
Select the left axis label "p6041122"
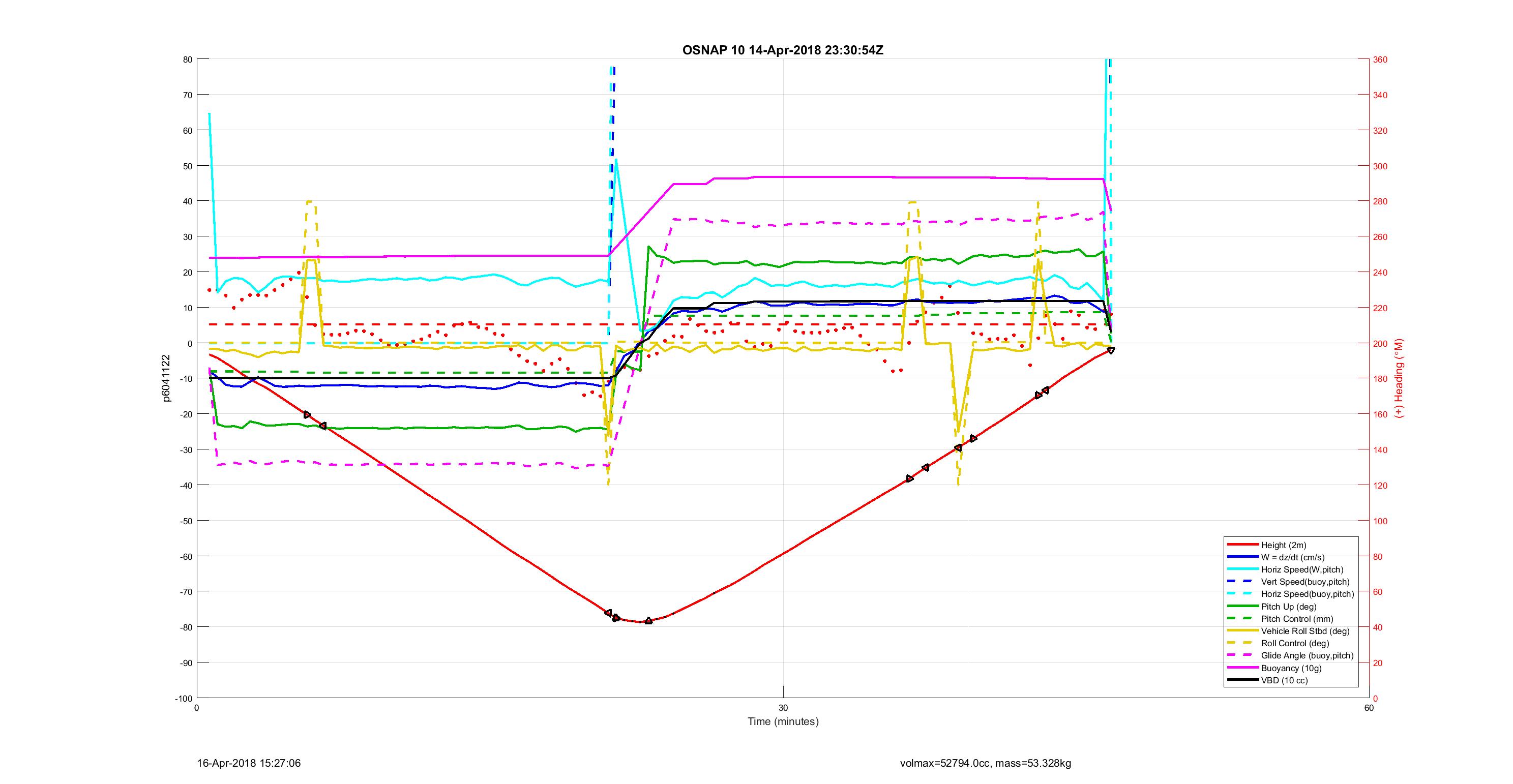[166, 378]
